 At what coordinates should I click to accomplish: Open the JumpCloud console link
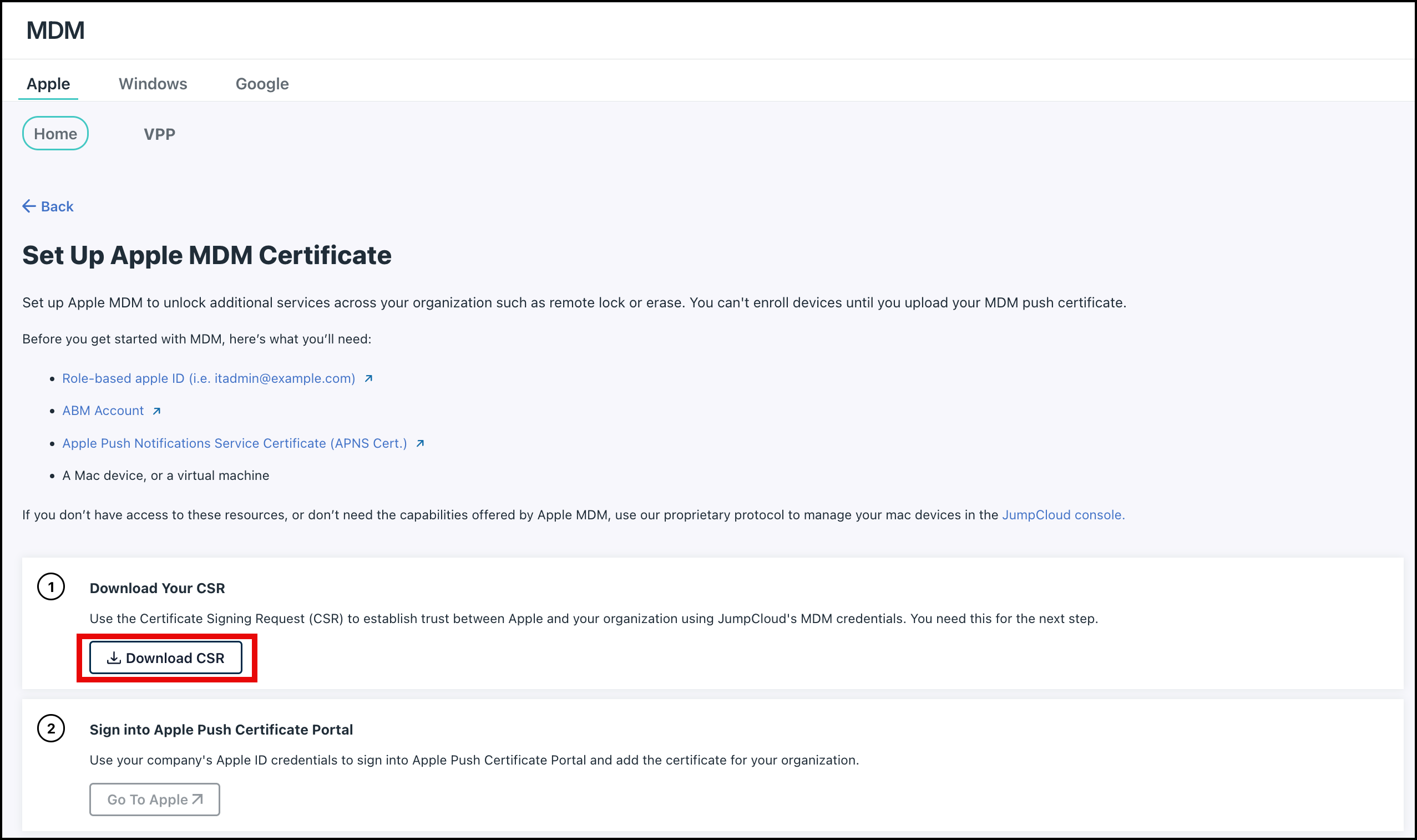(x=1062, y=514)
